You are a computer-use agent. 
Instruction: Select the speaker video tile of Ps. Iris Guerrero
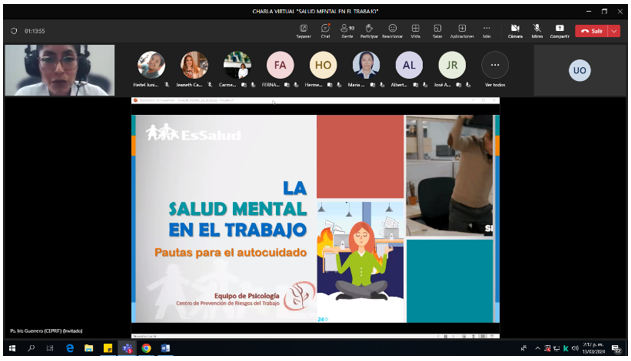(x=60, y=70)
